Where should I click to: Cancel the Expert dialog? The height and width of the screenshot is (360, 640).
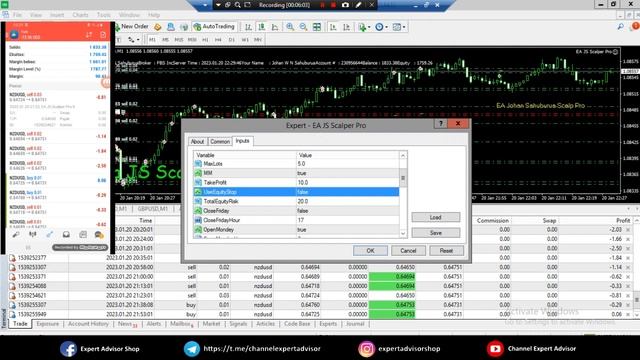coord(408,251)
